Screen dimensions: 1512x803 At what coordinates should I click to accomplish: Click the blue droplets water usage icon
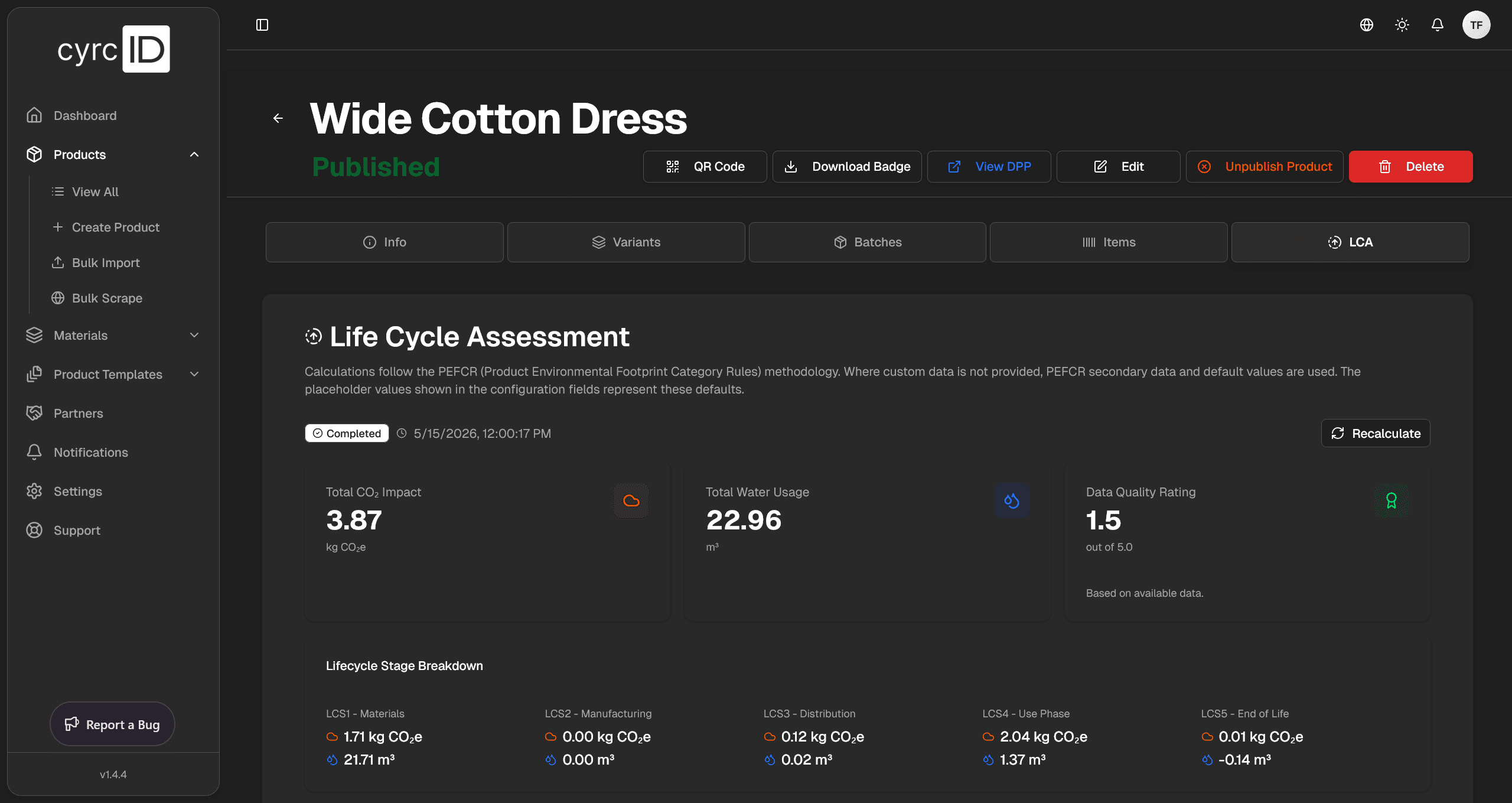[x=1012, y=501]
